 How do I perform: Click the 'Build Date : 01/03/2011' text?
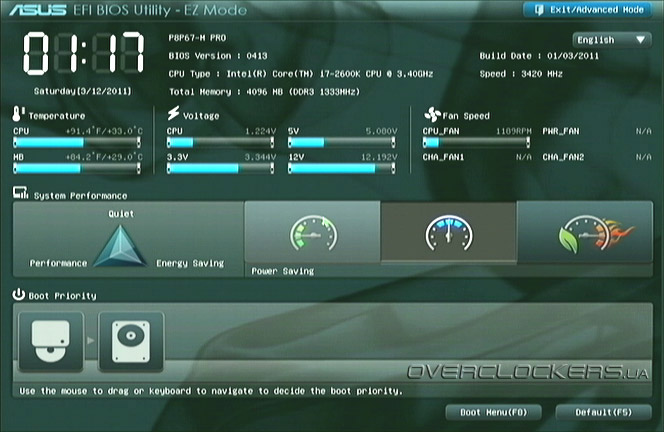pyautogui.click(x=539, y=56)
